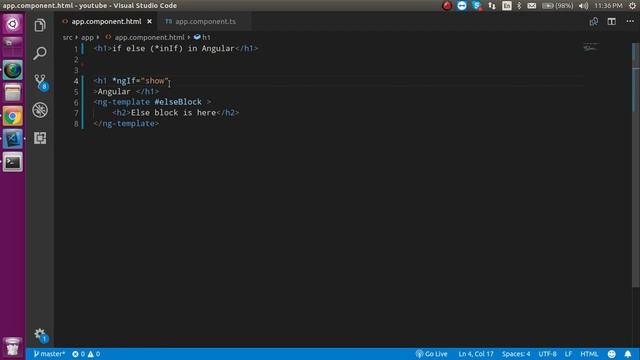The height and width of the screenshot is (360, 640).
Task: Open the battery indicator showing 98%
Action: 557,6
